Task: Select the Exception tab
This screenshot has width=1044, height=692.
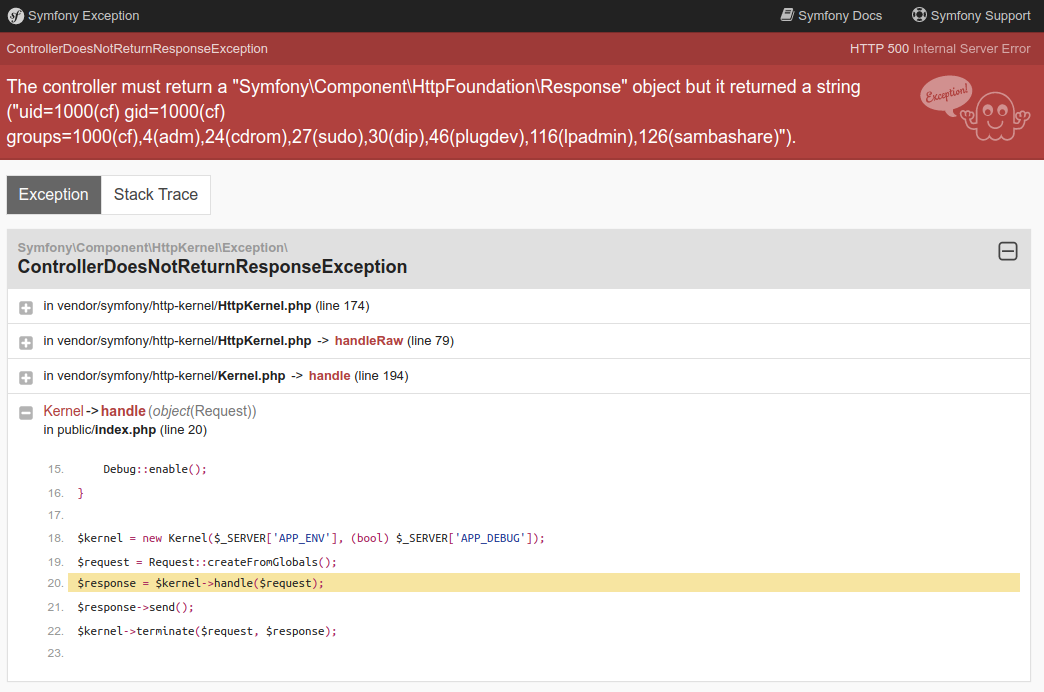Action: pos(54,195)
